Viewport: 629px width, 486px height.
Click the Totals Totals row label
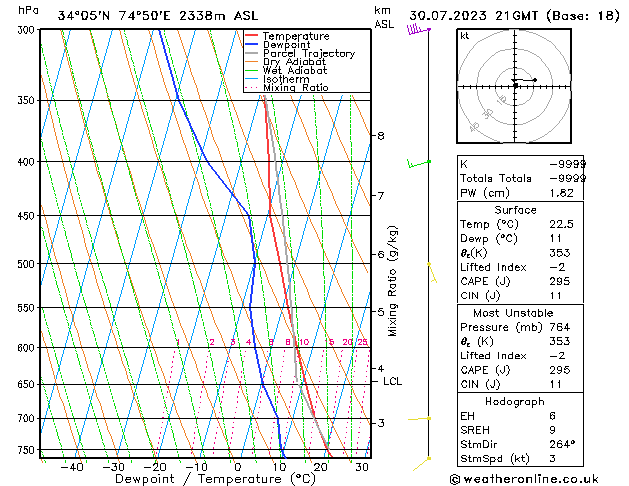[495, 178]
